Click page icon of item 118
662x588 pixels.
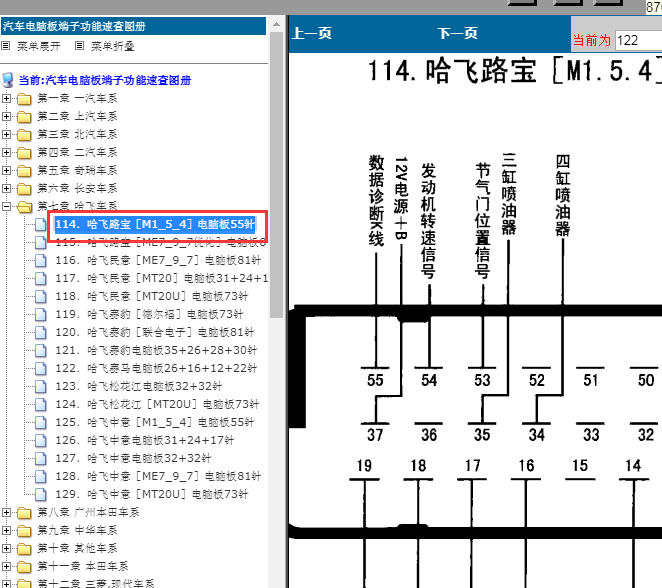pos(41,297)
